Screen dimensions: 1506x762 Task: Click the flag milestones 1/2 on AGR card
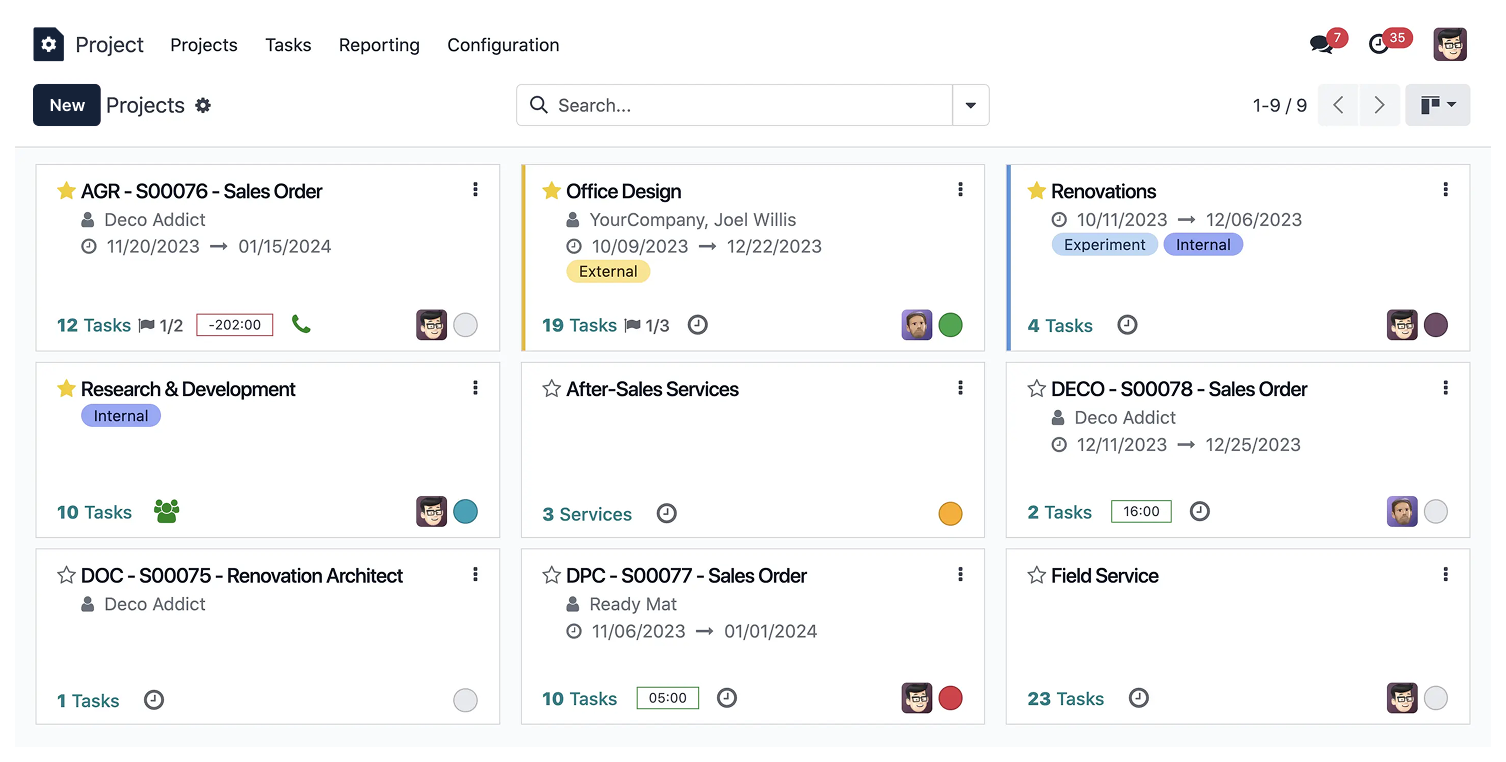pyautogui.click(x=161, y=325)
